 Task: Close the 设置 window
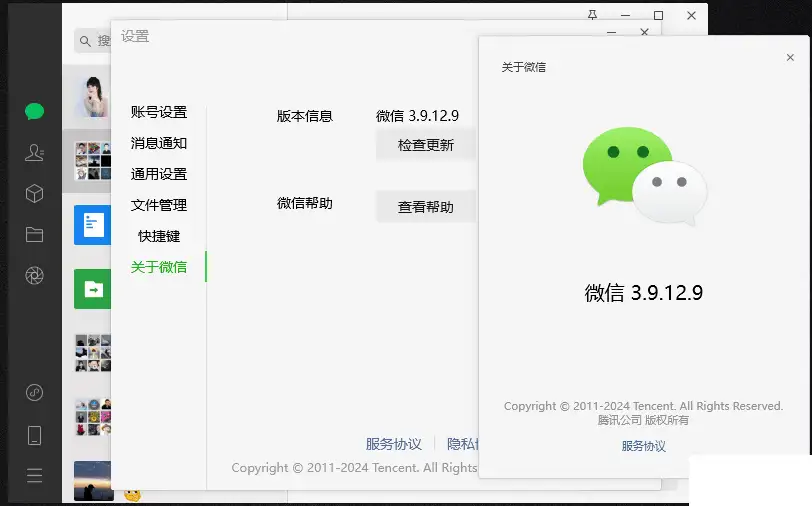[x=644, y=32]
